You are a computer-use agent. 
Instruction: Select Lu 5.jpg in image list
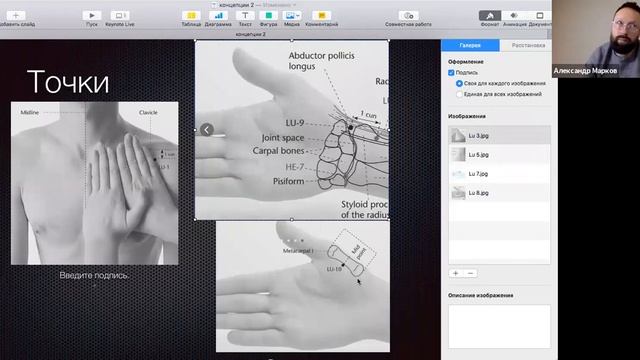point(500,155)
